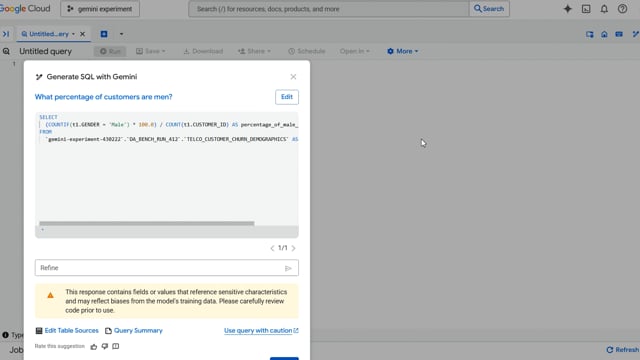Click the Generate SQL with Gemini title icon
640x360 pixels.
click(x=39, y=77)
